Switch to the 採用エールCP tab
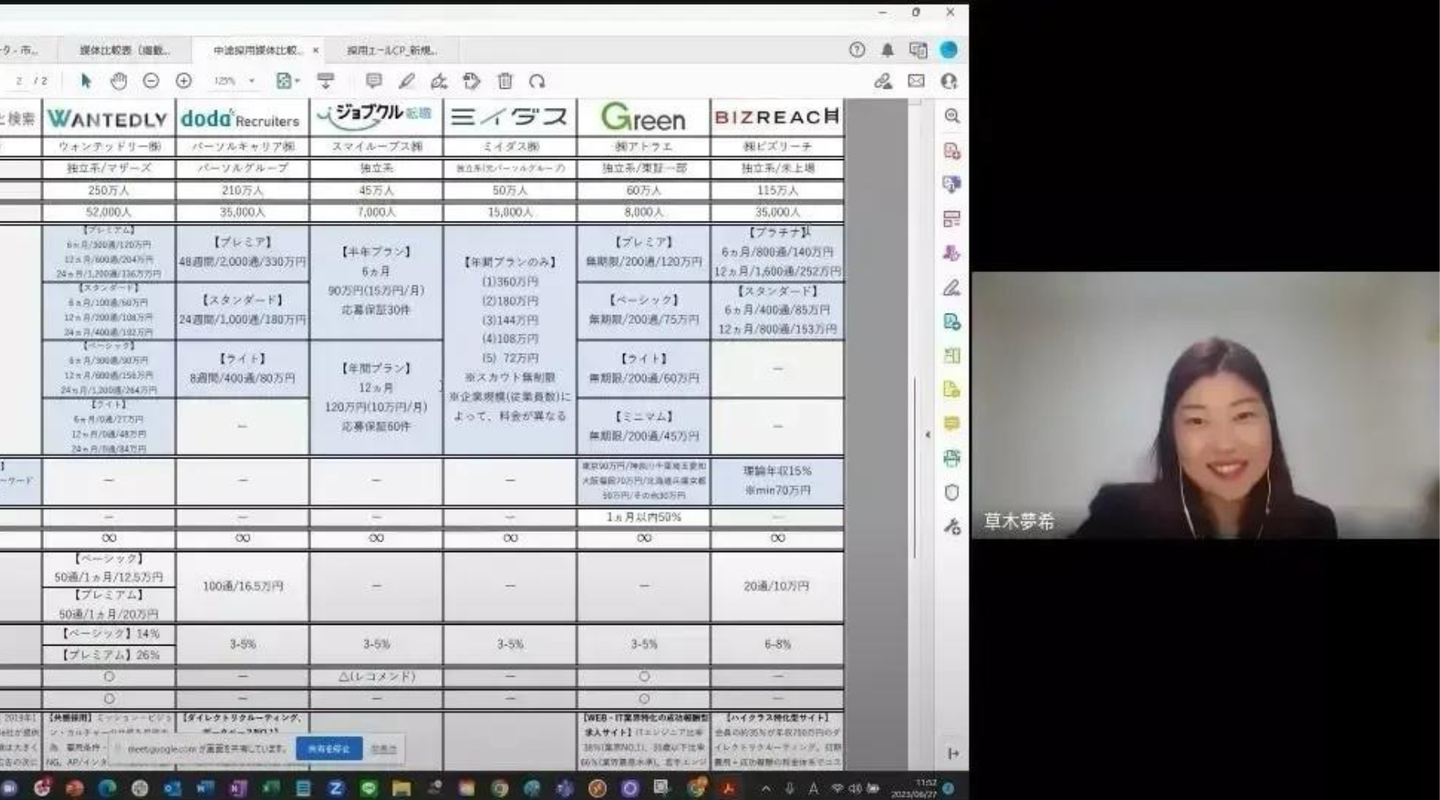This screenshot has height=800, width=1440. (394, 49)
